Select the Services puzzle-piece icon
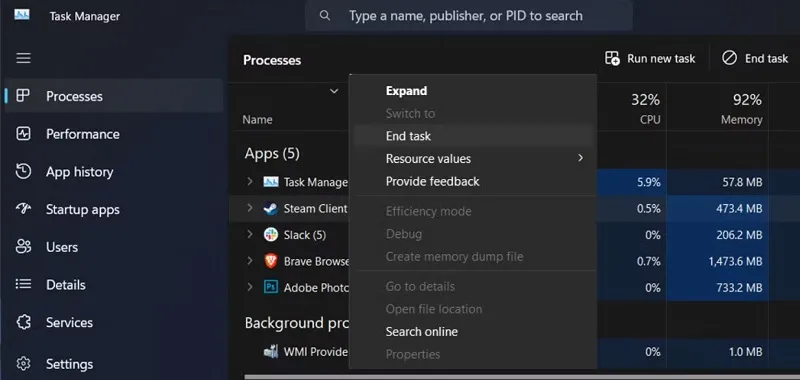The height and width of the screenshot is (380, 800). [23, 322]
